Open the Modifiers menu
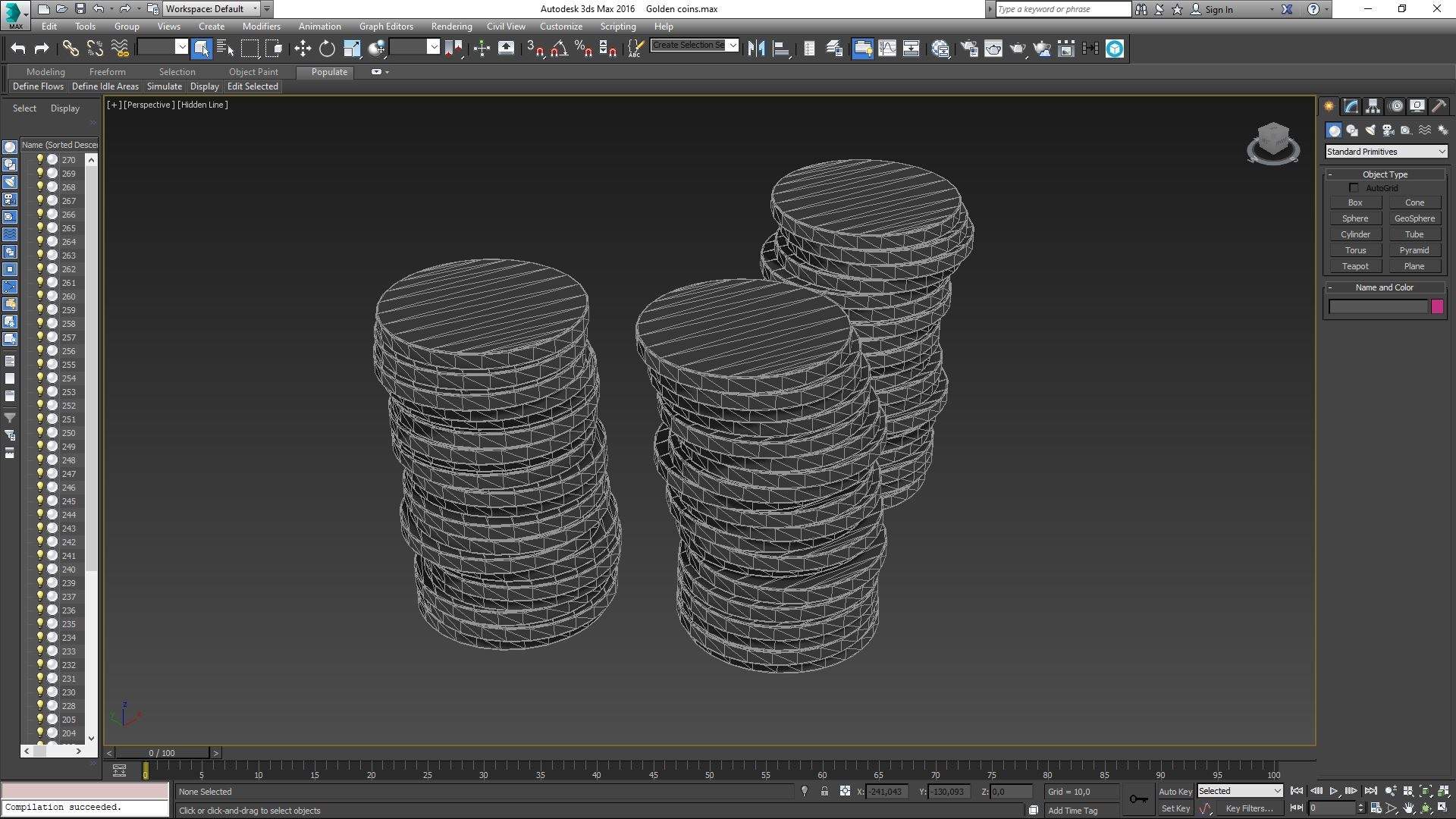This screenshot has width=1456, height=819. [262, 26]
